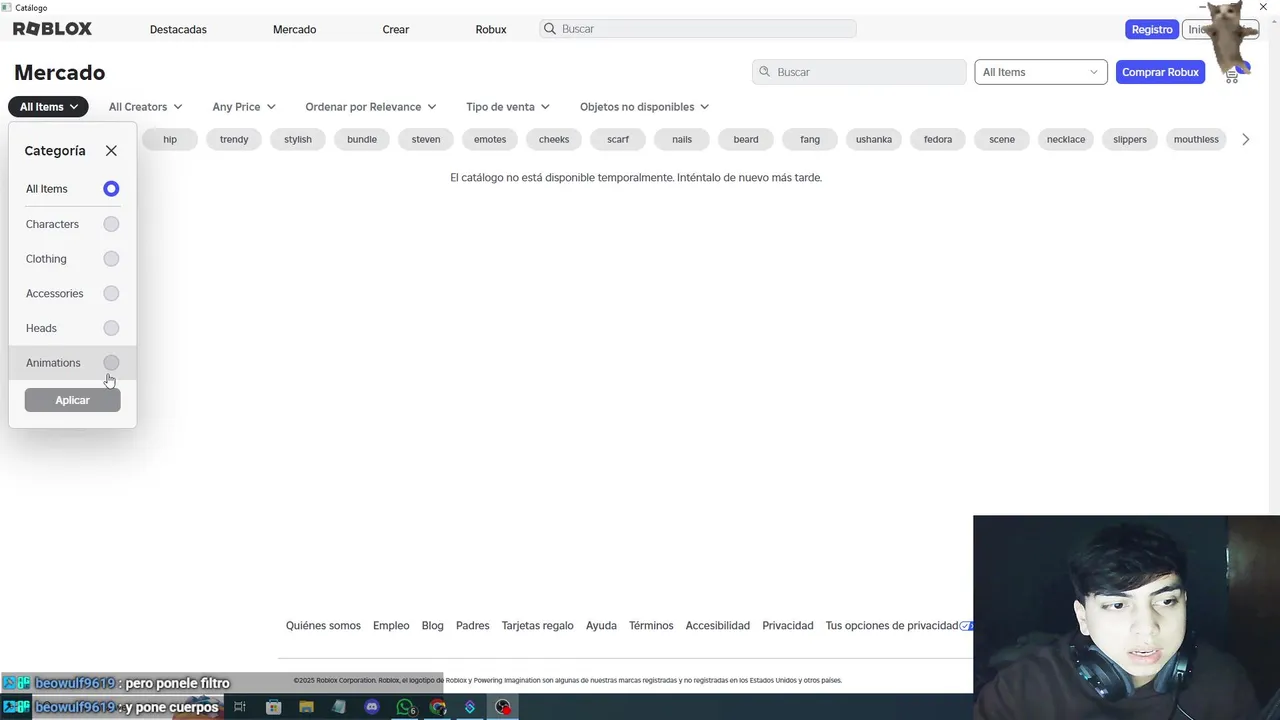
Task: Click the Aplicar button
Action: click(x=72, y=400)
